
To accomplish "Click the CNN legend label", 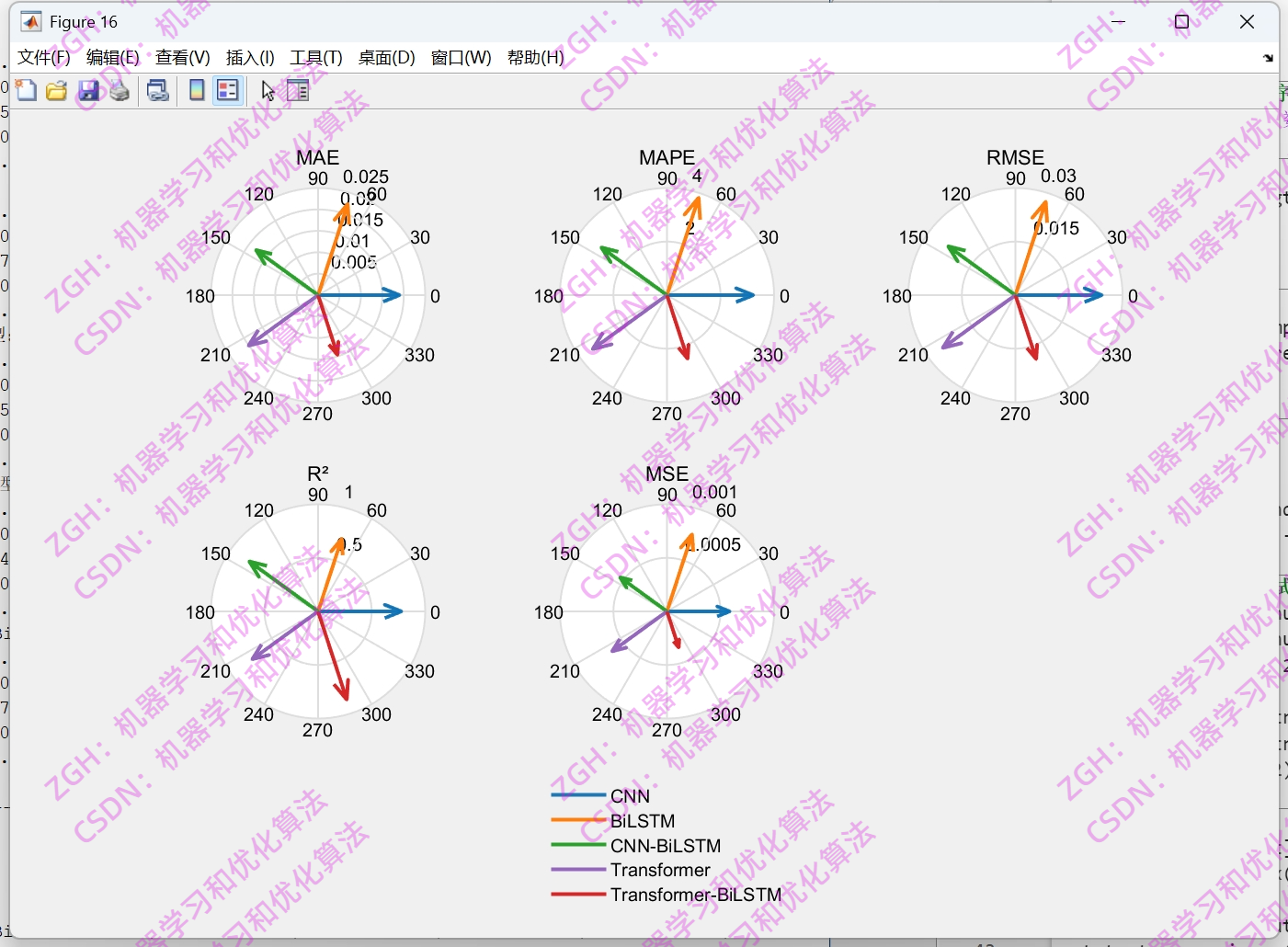I will (x=631, y=795).
